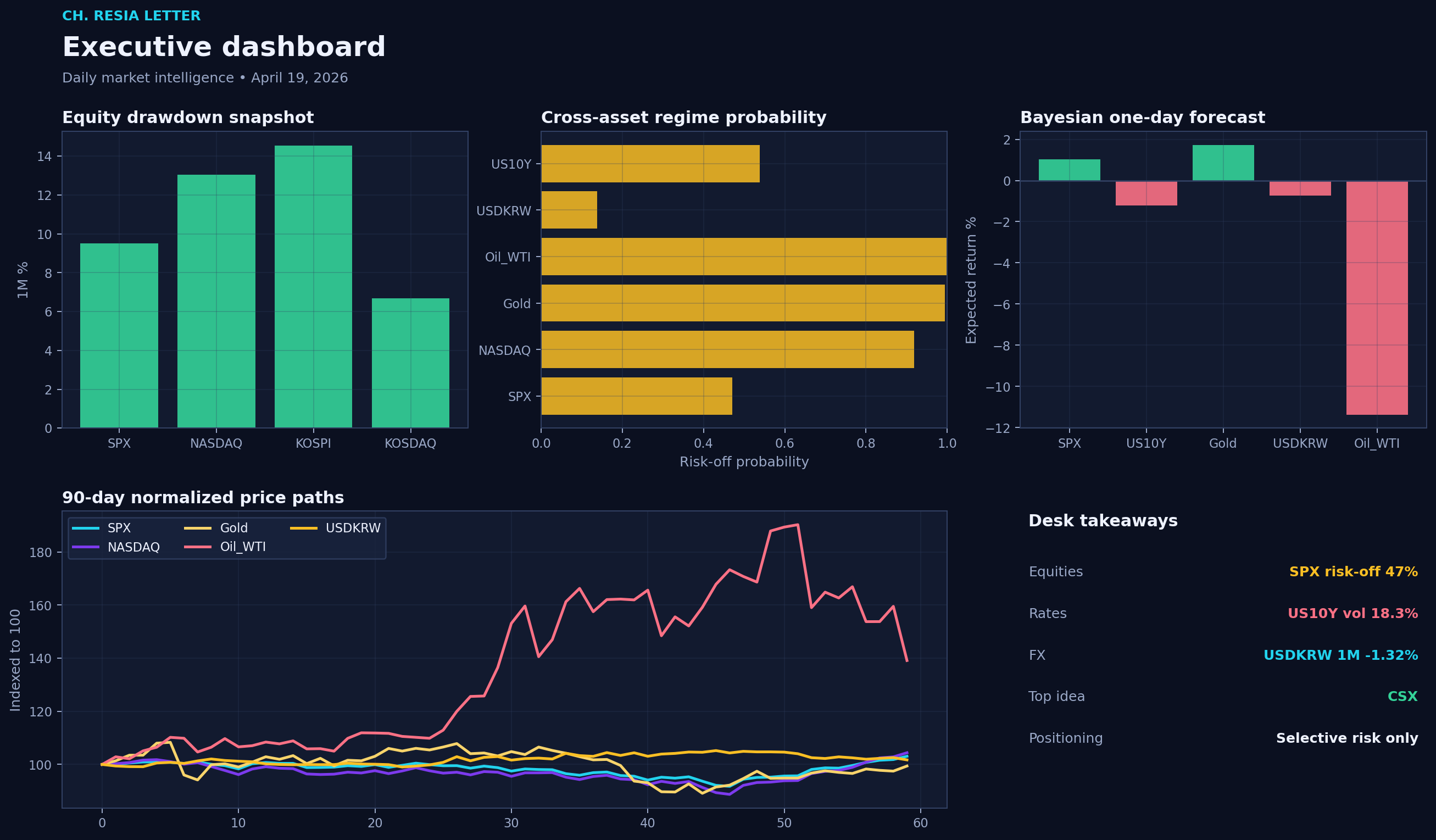Click the 'Indexed to 100' axis label
1436x840 pixels.
point(15,660)
